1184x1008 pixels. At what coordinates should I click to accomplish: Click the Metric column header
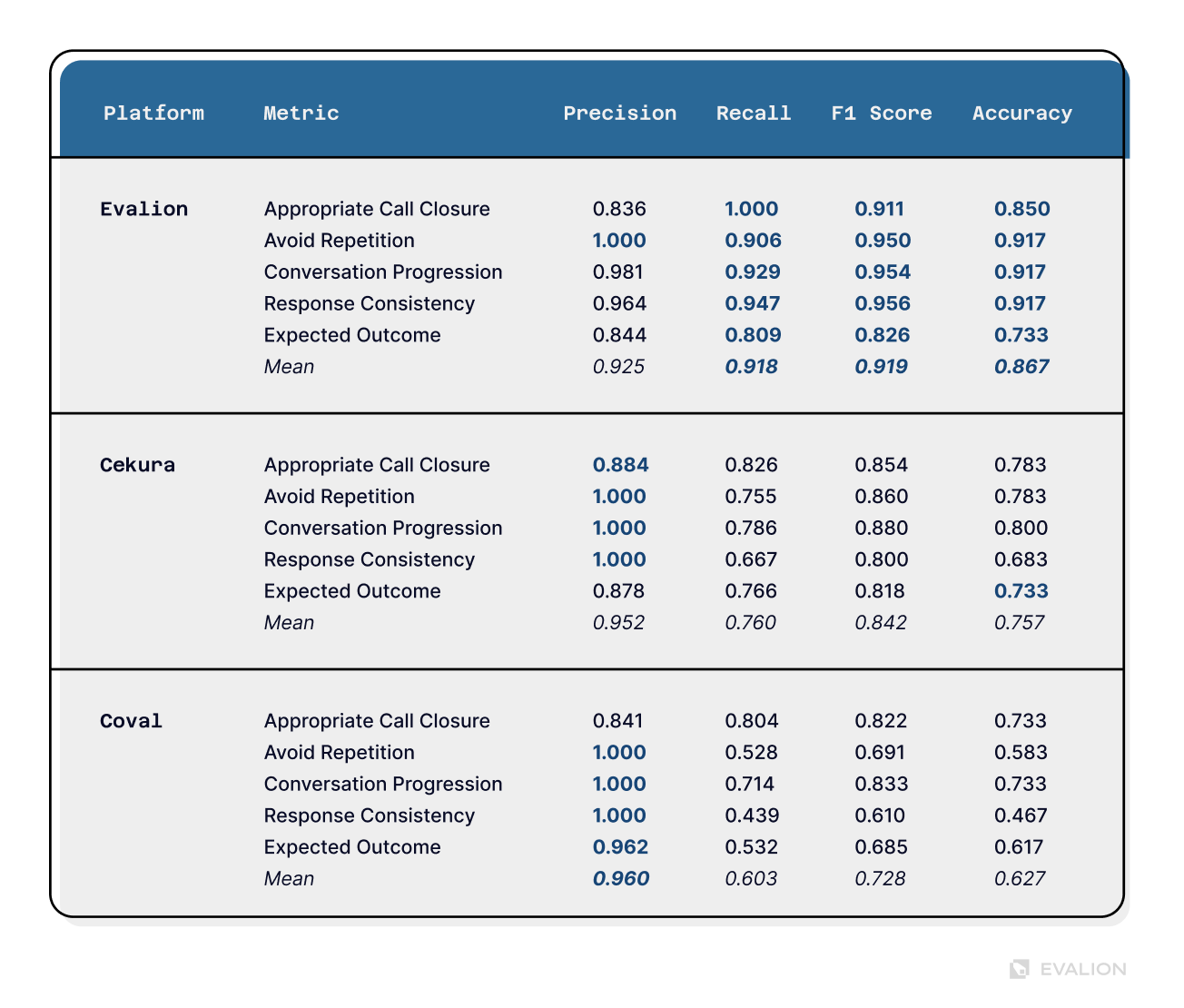point(301,114)
